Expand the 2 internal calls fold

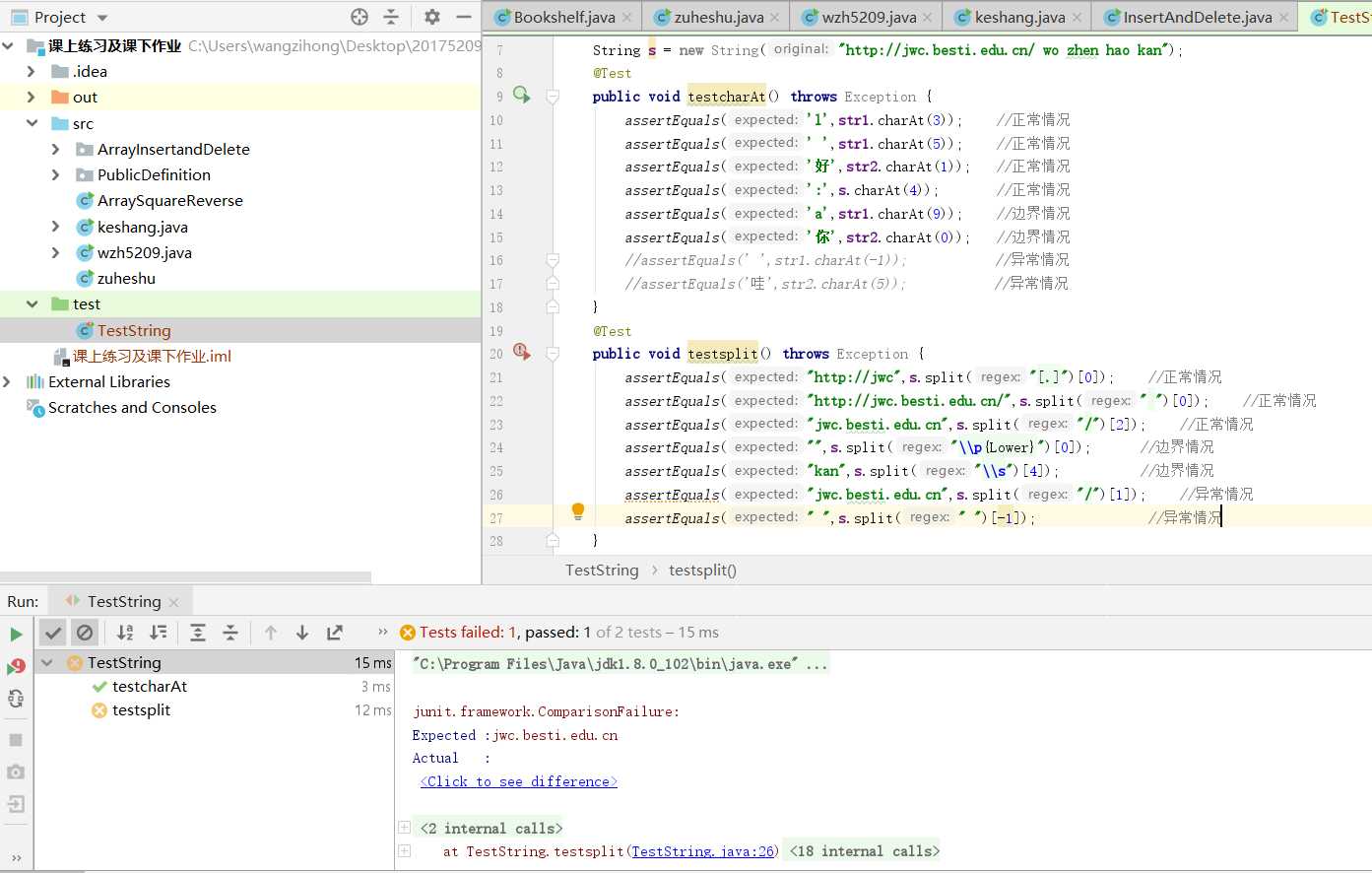pyautogui.click(x=404, y=828)
